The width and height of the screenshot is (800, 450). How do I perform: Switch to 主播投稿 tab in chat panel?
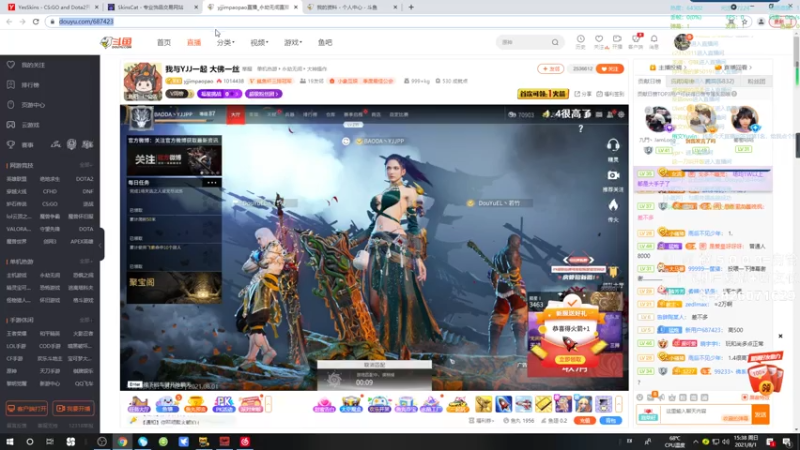pyautogui.click(x=667, y=67)
